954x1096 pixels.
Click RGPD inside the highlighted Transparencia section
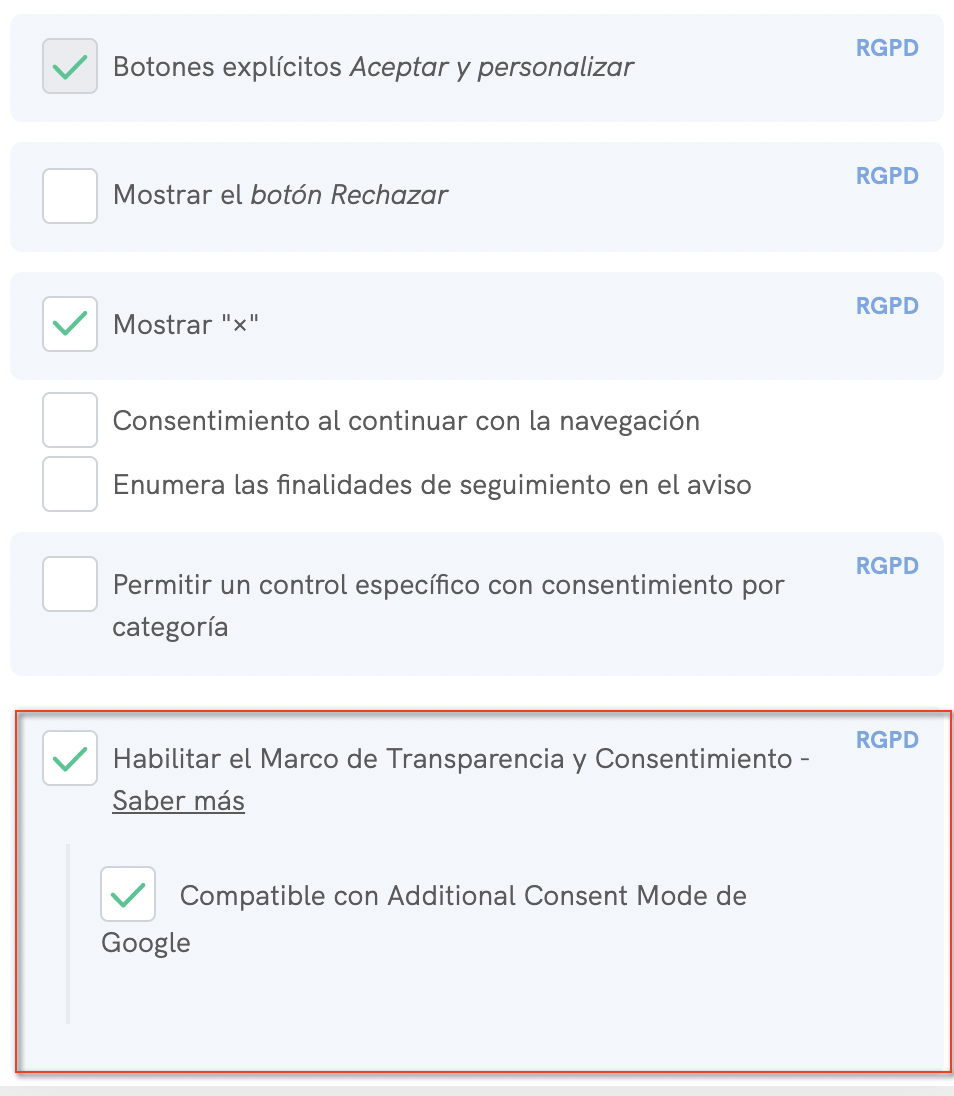(x=886, y=740)
